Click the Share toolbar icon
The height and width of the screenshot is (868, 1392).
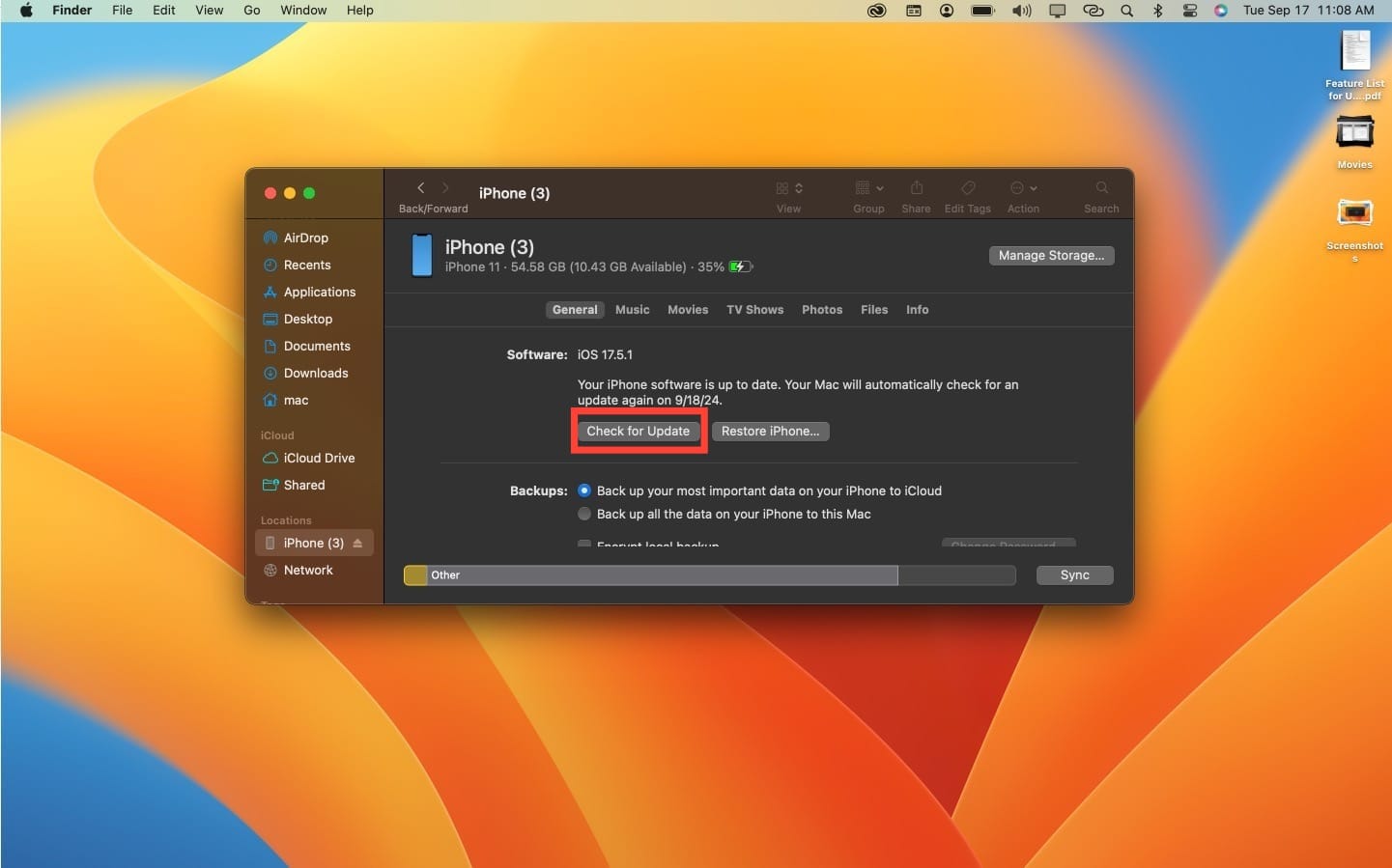[916, 187]
